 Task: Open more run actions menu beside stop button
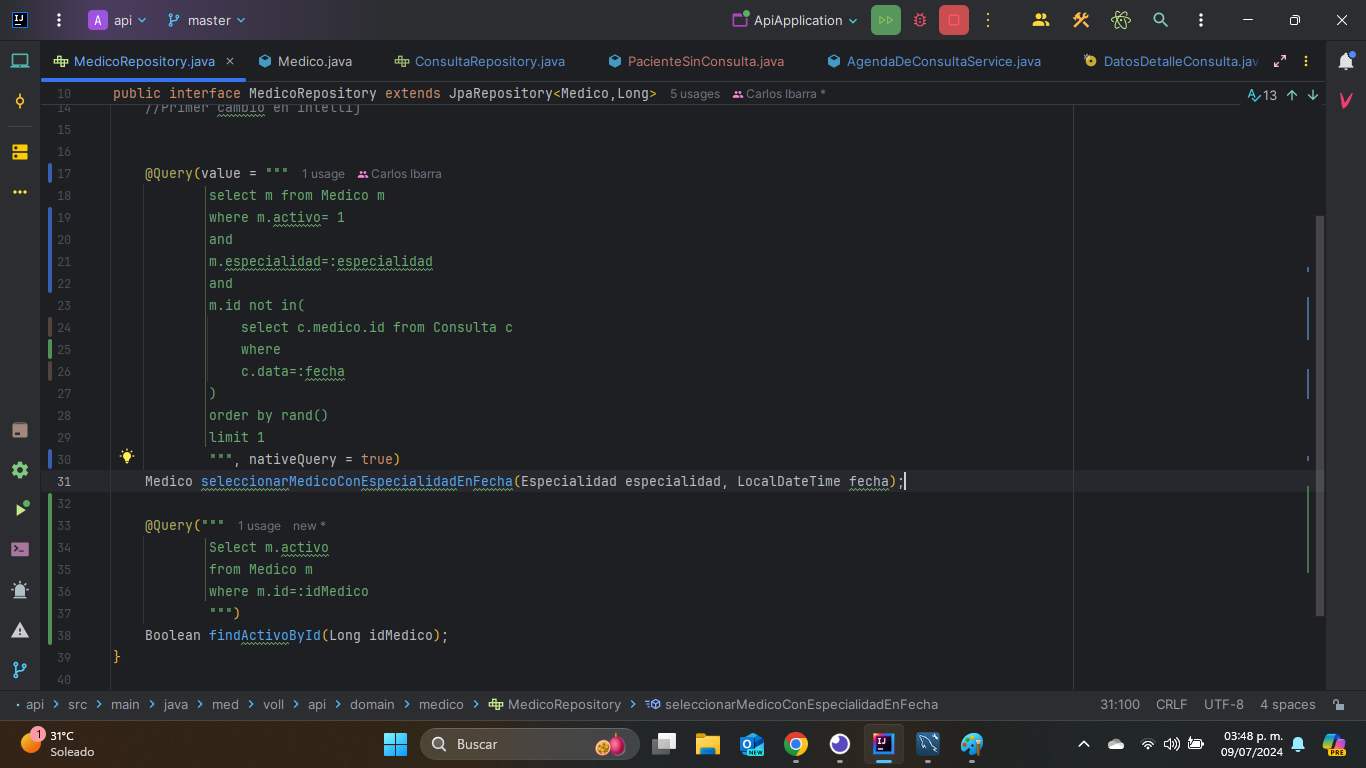(988, 20)
